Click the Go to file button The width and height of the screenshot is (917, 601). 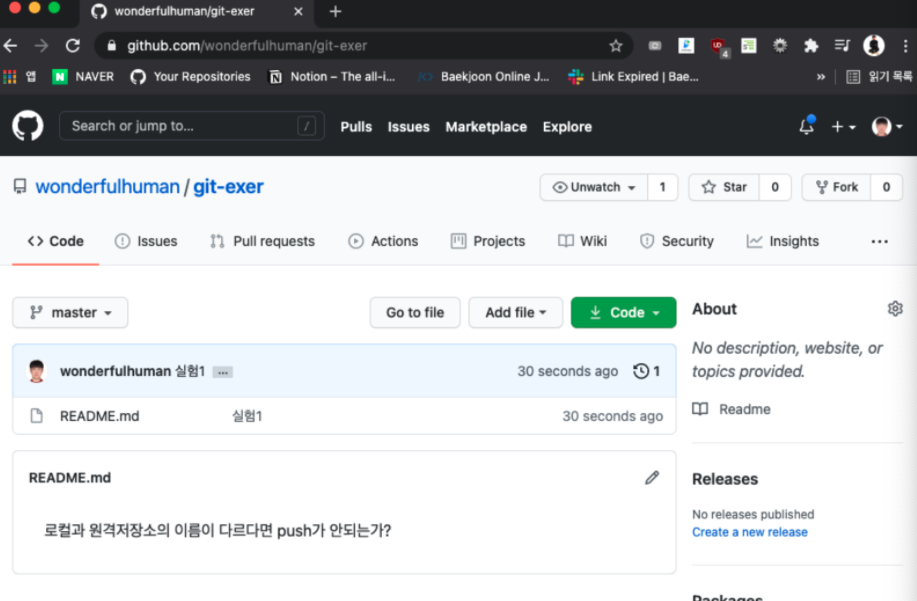click(415, 312)
